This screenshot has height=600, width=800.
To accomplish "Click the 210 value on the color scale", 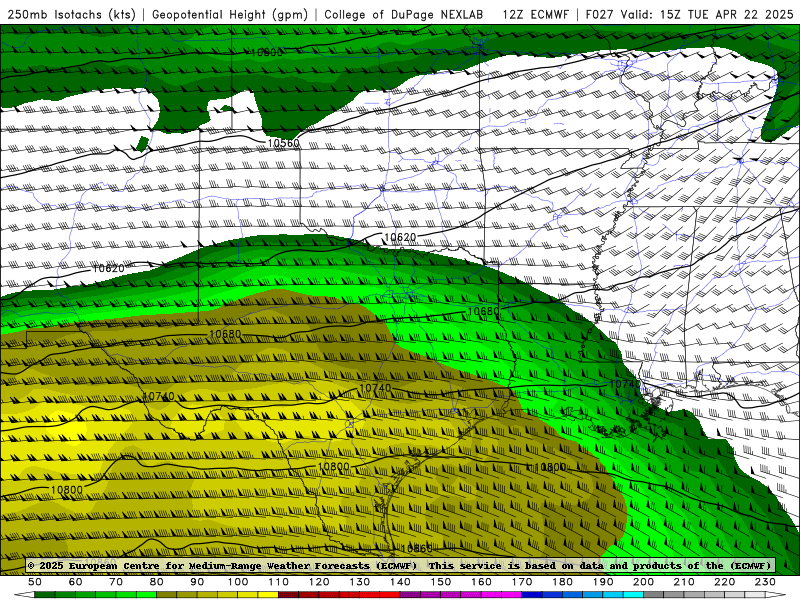I will pyautogui.click(x=684, y=582).
